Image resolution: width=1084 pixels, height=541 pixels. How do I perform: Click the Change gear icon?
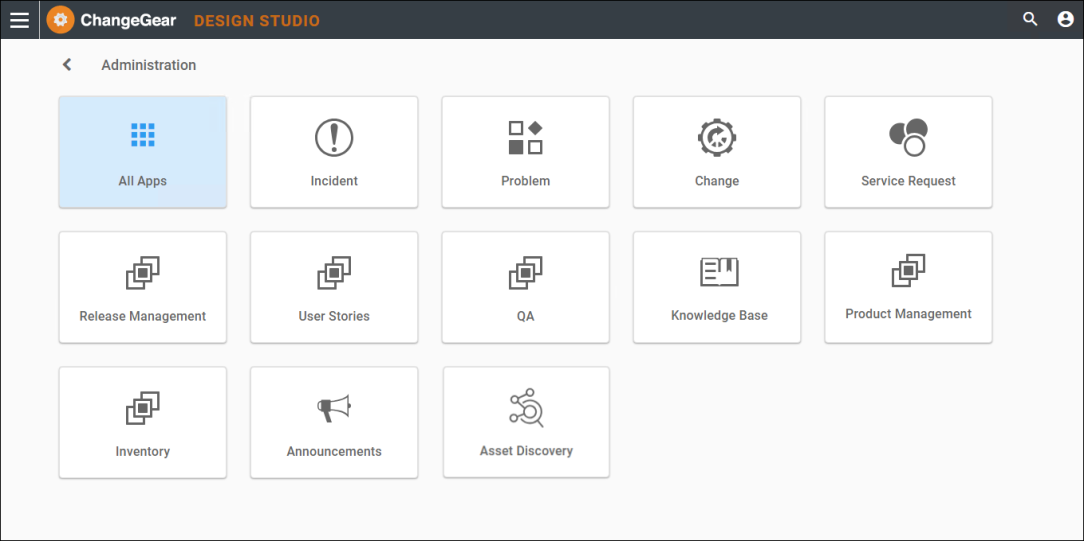717,137
